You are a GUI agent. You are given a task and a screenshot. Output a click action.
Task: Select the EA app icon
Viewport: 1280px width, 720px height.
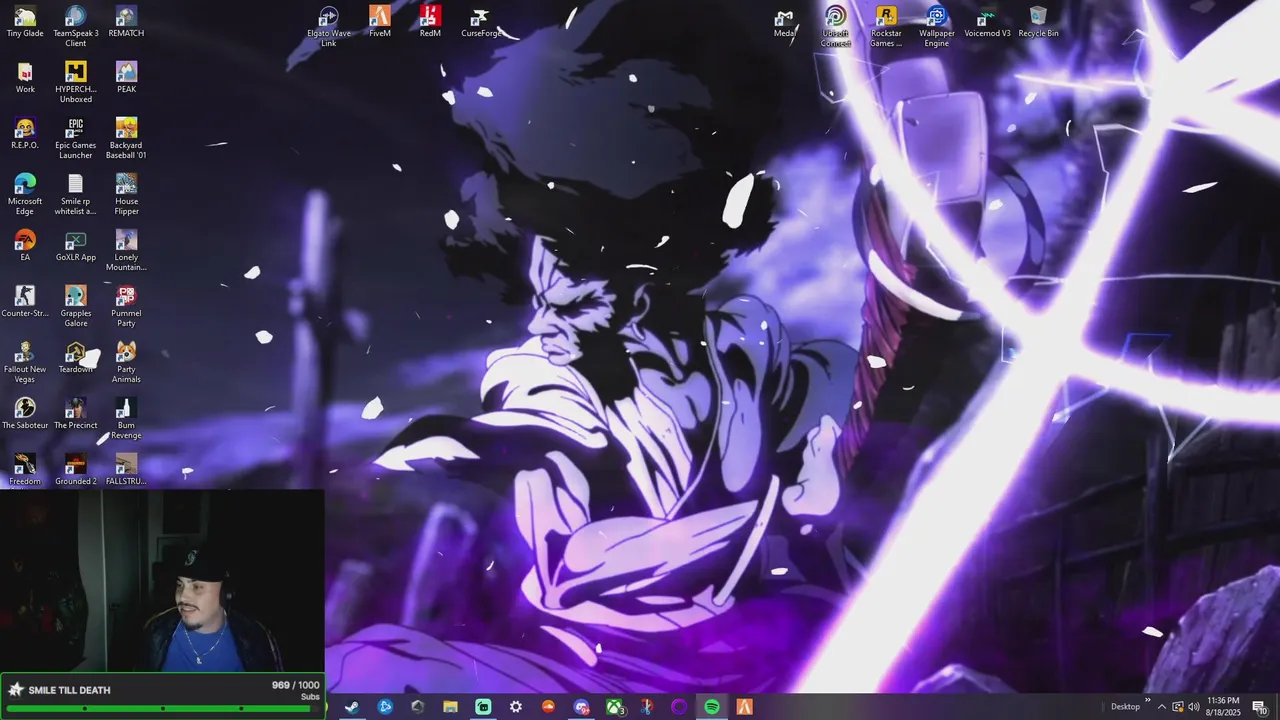[25, 246]
